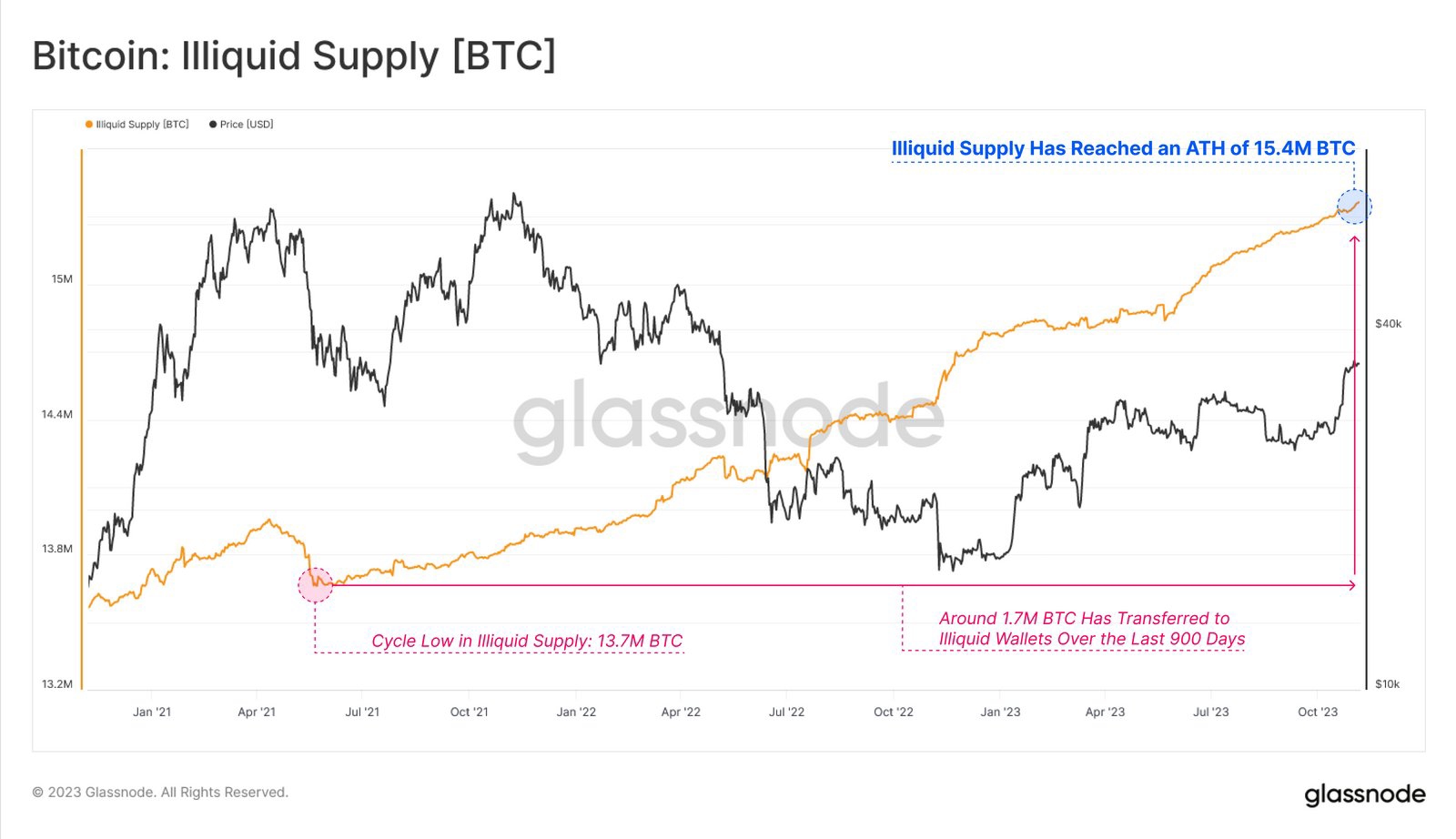Screen dimensions: 1456x839
Task: Click the Jan '22 x-axis label
Action: pos(576,712)
